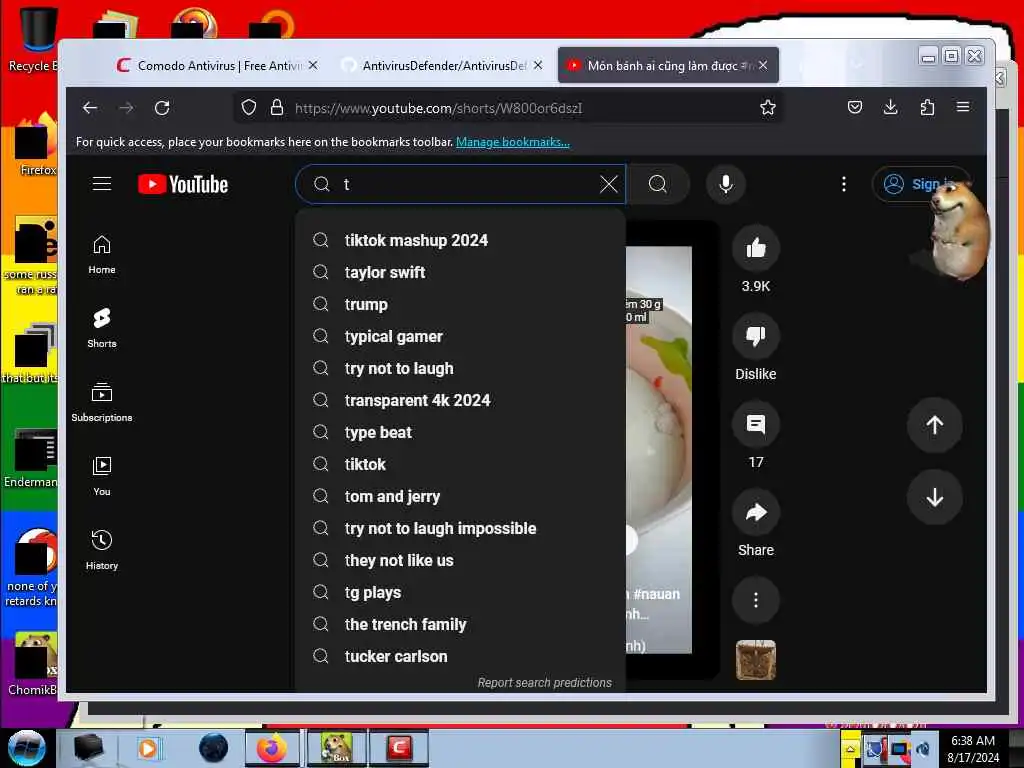1024x768 pixels.
Task: Open the History sidebar item
Action: pyautogui.click(x=102, y=551)
